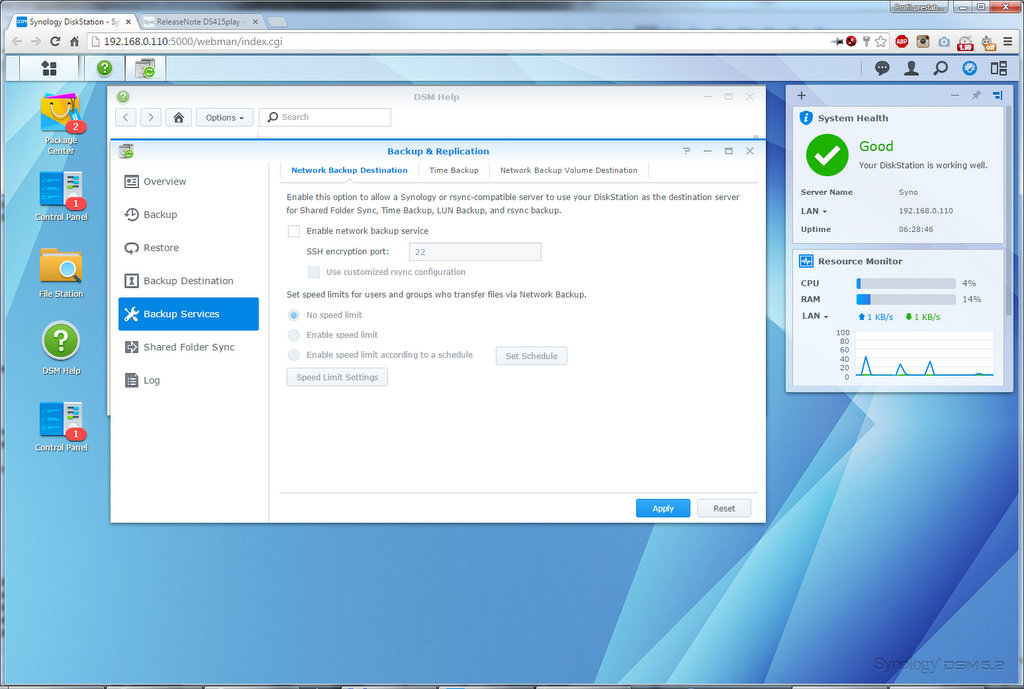Viewport: 1024px width, 689px height.
Task: Click the green Good health status checkmark
Action: click(x=827, y=155)
